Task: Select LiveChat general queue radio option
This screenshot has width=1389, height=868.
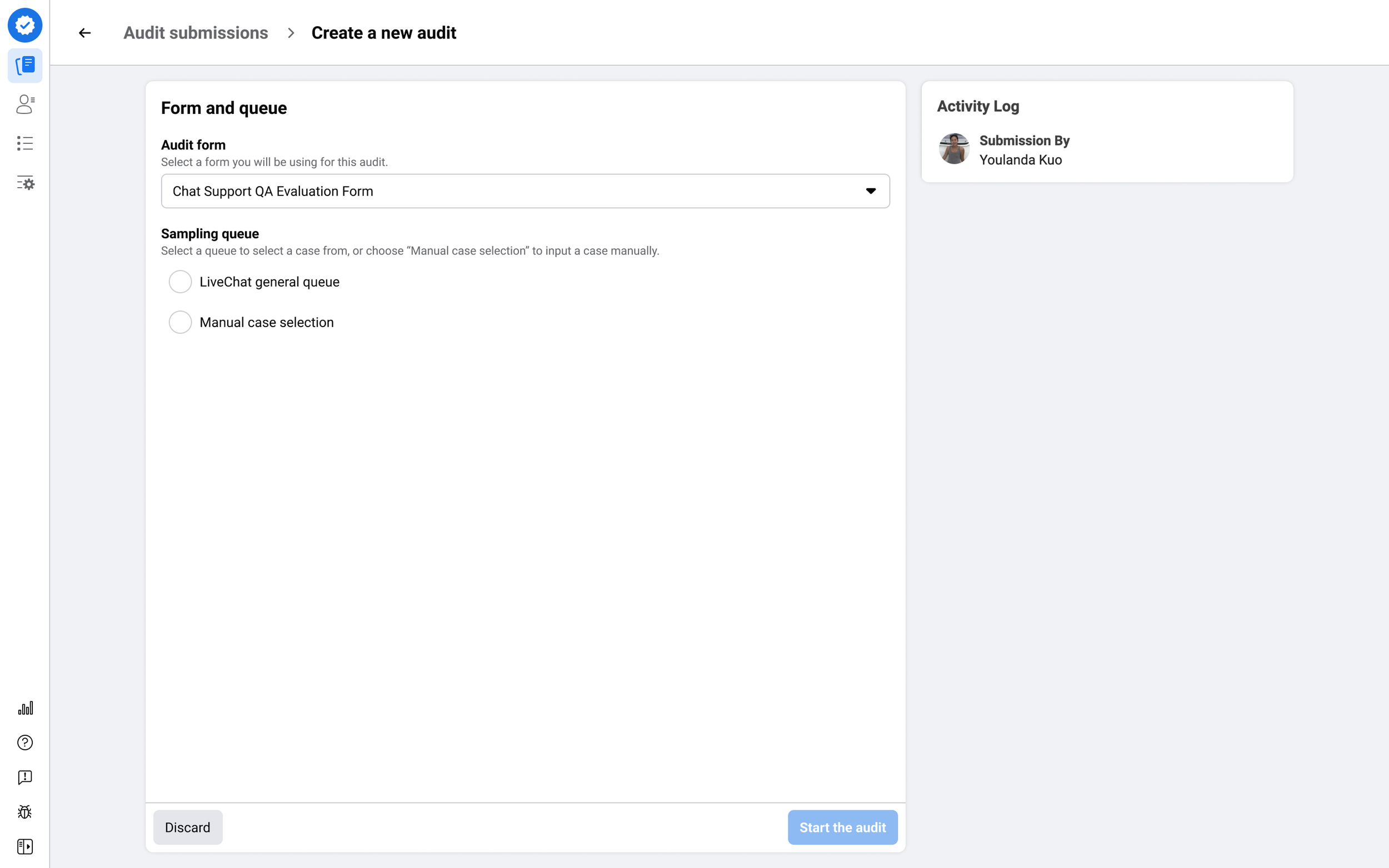Action: coord(181,282)
